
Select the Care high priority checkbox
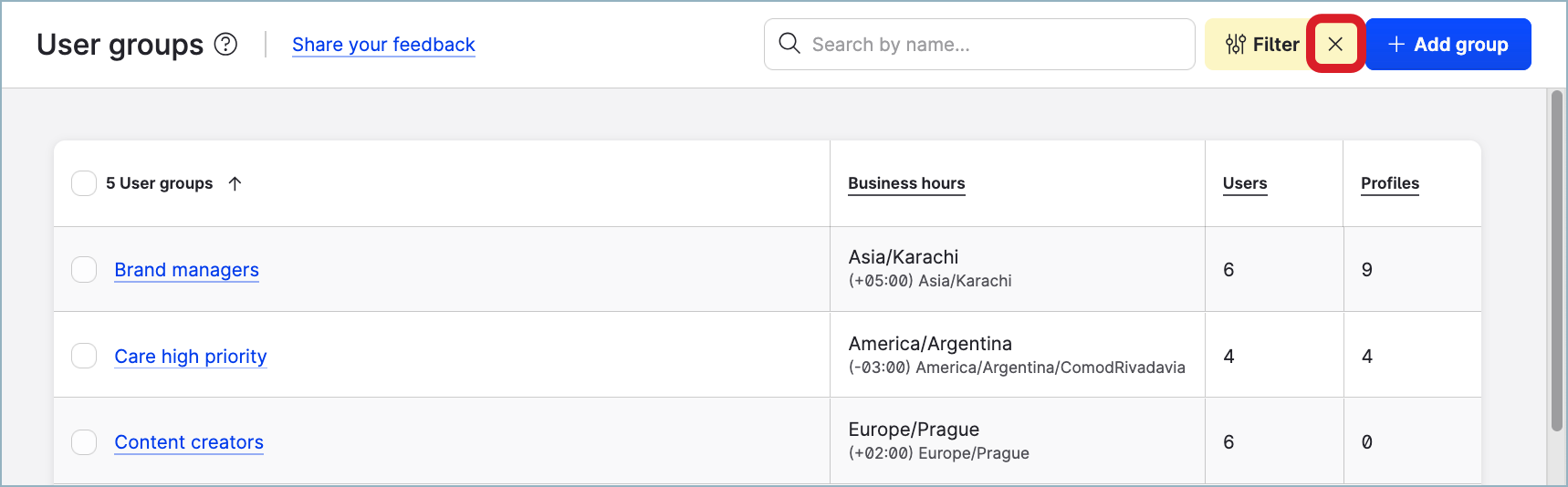click(84, 356)
